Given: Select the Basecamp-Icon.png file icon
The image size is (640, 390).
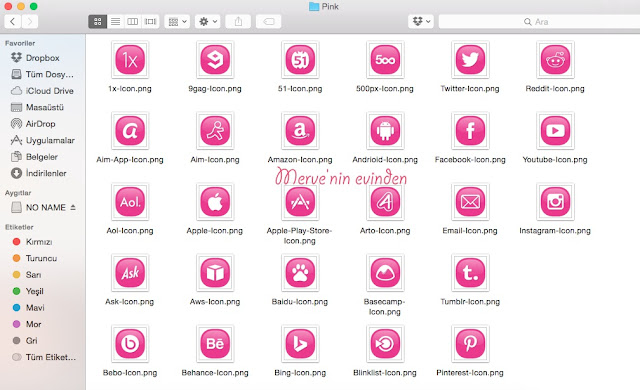Looking at the screenshot, I should [x=385, y=273].
